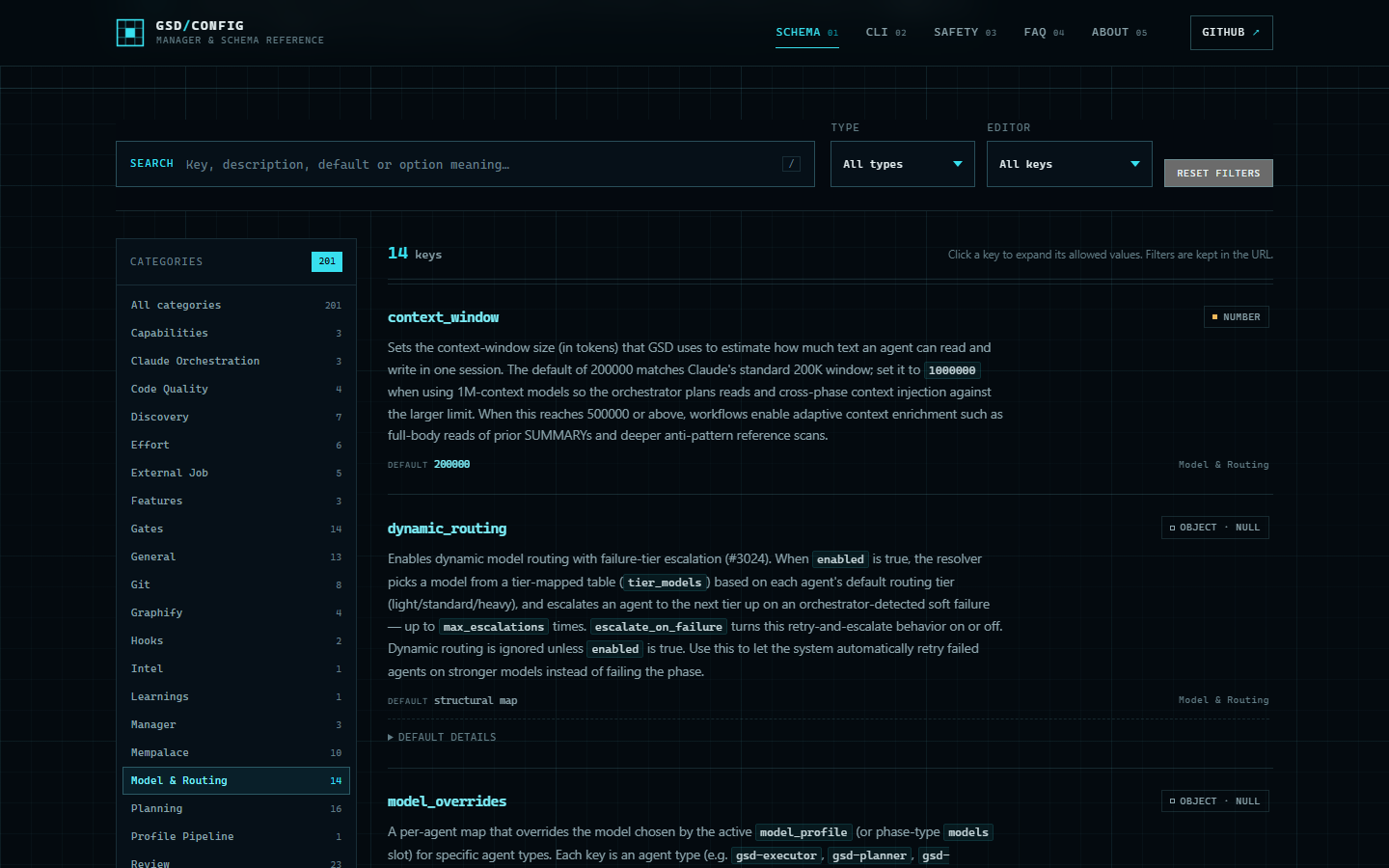Screen dimensions: 1389x868
Task: Open the ABOUT nav item
Action: pyautogui.click(x=1120, y=33)
